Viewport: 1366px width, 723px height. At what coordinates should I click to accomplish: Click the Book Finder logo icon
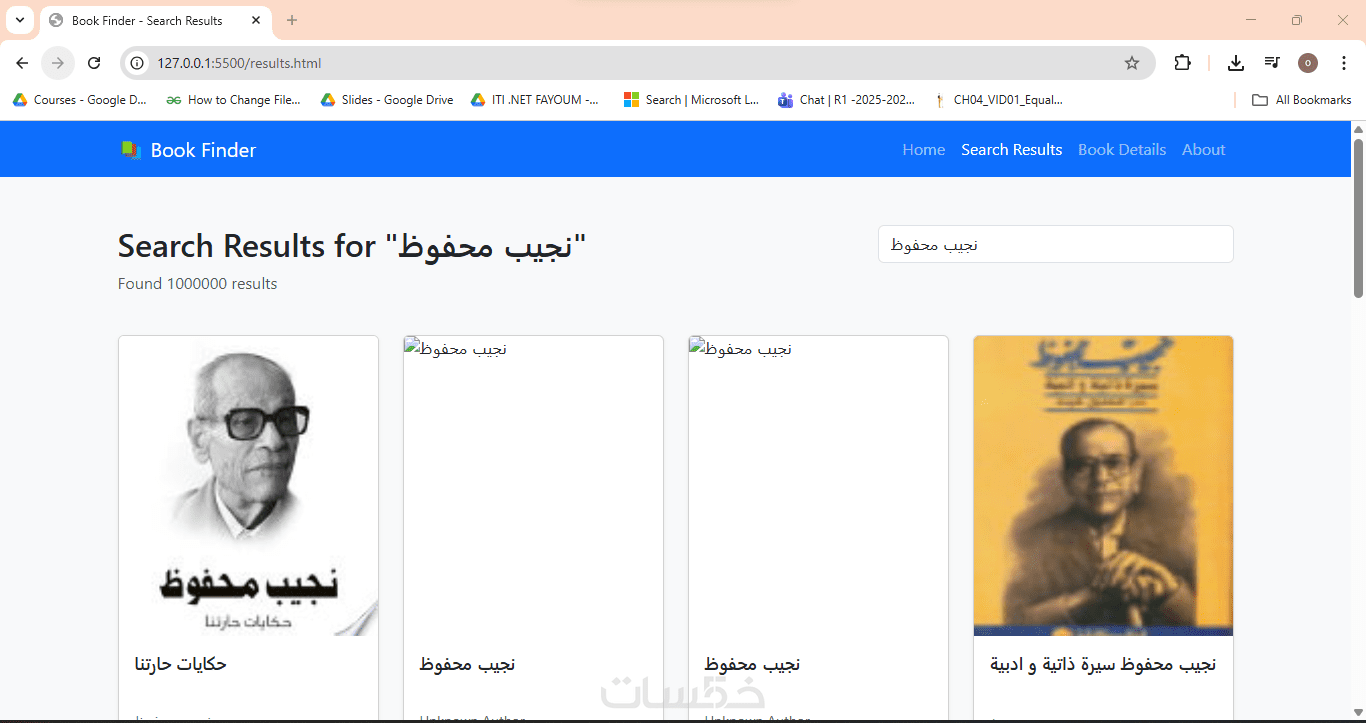(x=131, y=150)
